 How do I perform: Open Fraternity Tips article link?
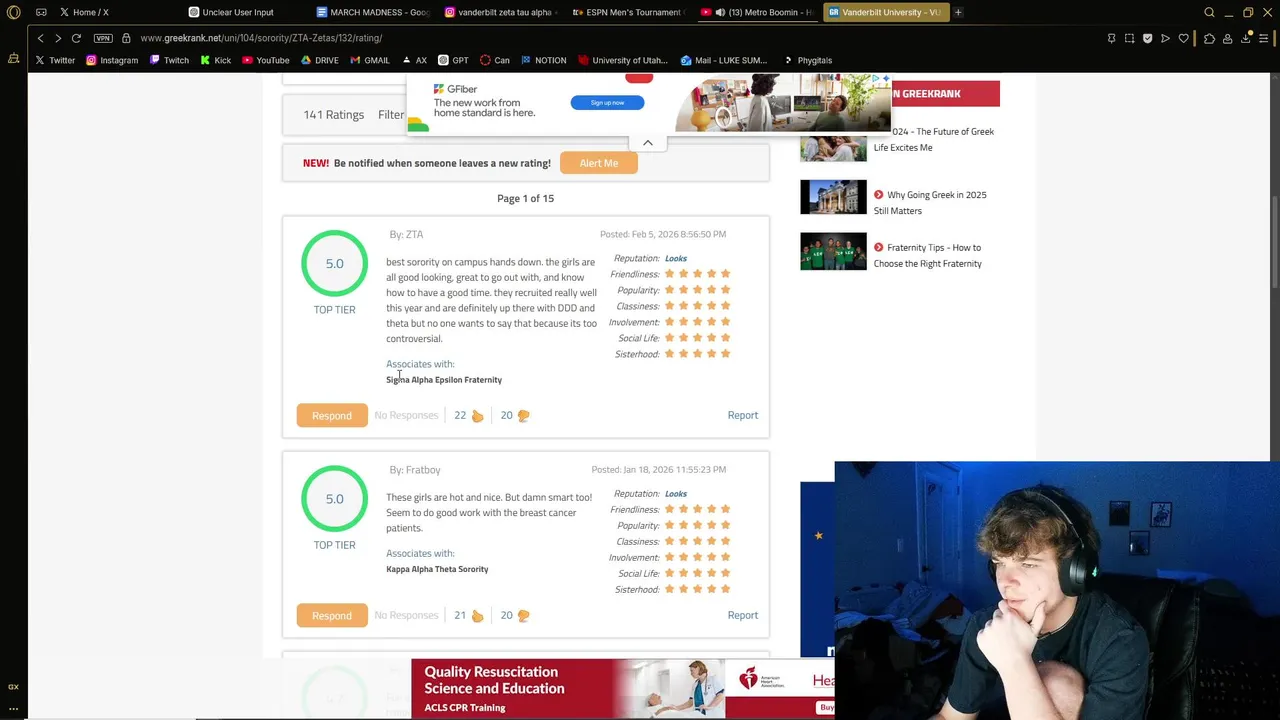coord(928,255)
